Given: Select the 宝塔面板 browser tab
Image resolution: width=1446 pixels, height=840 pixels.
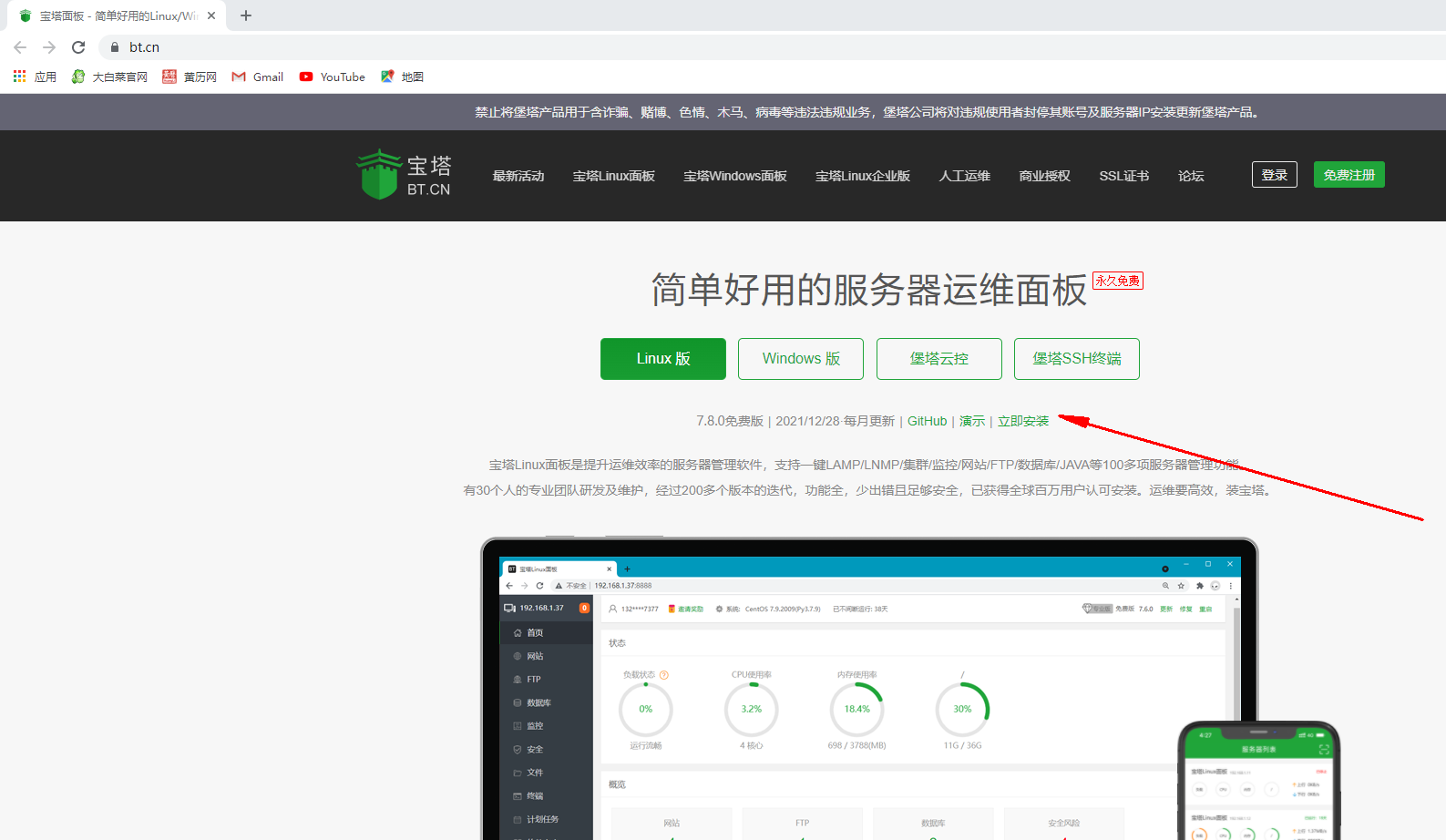Looking at the screenshot, I should [x=117, y=15].
